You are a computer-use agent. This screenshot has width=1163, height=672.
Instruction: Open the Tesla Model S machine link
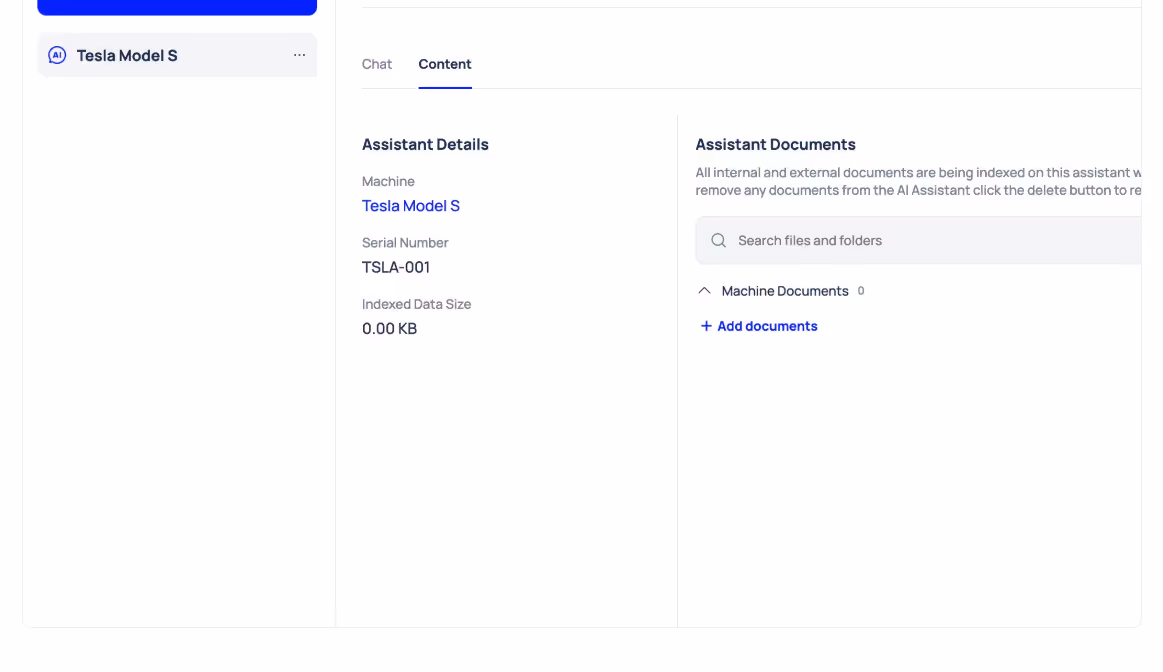[x=411, y=206]
